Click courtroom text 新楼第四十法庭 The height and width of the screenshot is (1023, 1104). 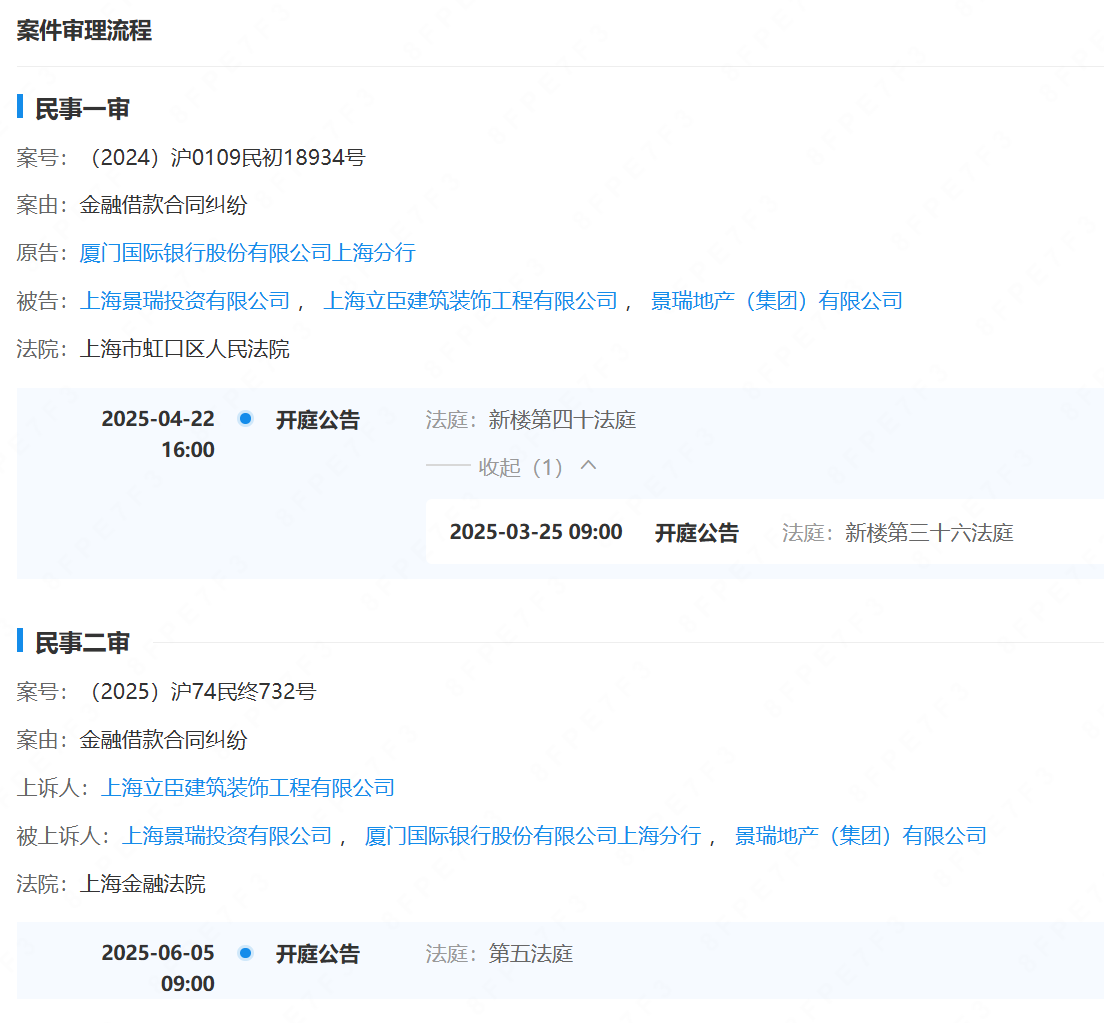tap(562, 420)
